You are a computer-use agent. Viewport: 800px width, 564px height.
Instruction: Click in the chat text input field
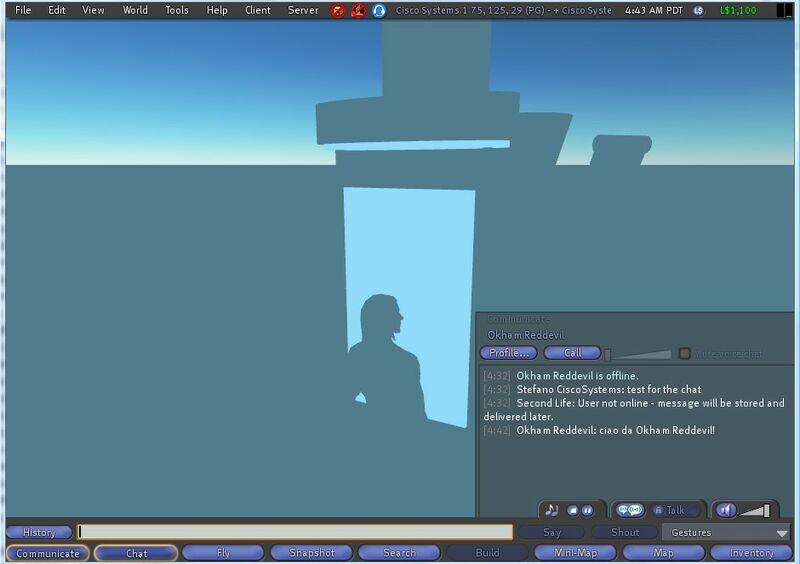[295, 532]
